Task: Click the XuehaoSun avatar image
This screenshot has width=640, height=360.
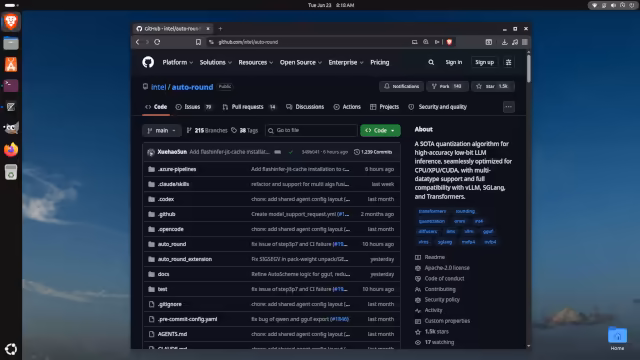Action: (x=151, y=152)
